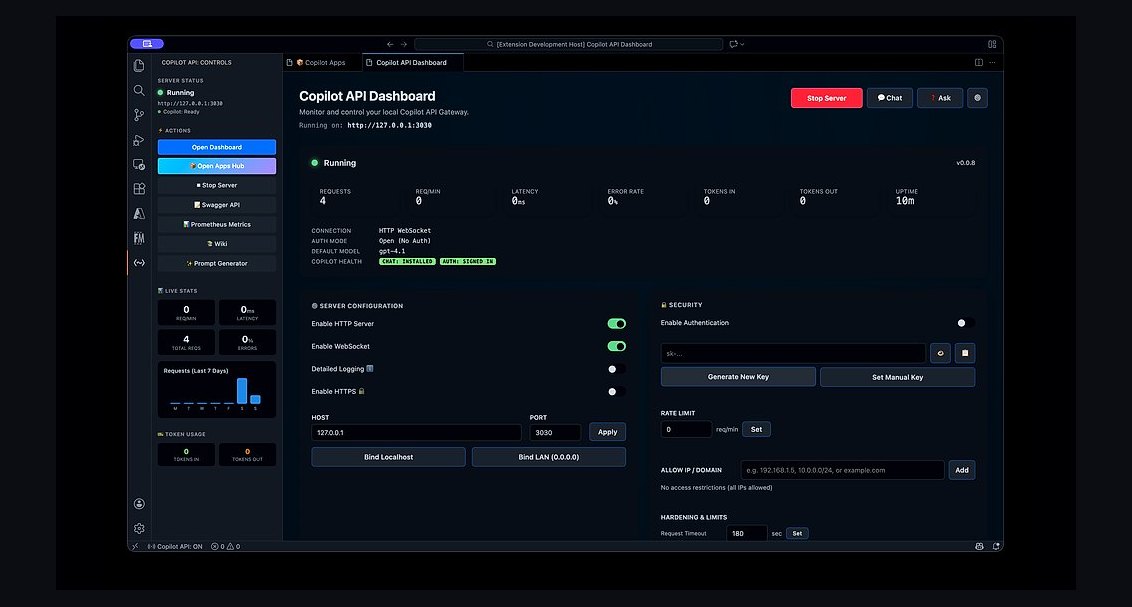Click the Open Apps Hub button
Screen dimensions: 1132x607
pos(217,166)
